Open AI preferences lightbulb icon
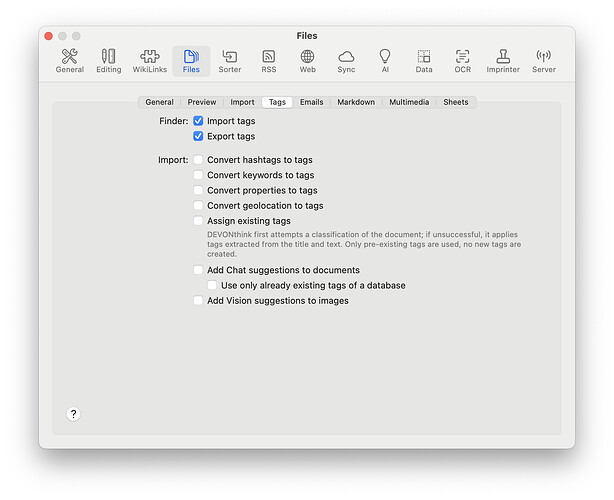Viewport: 614px width, 500px height. (385, 61)
